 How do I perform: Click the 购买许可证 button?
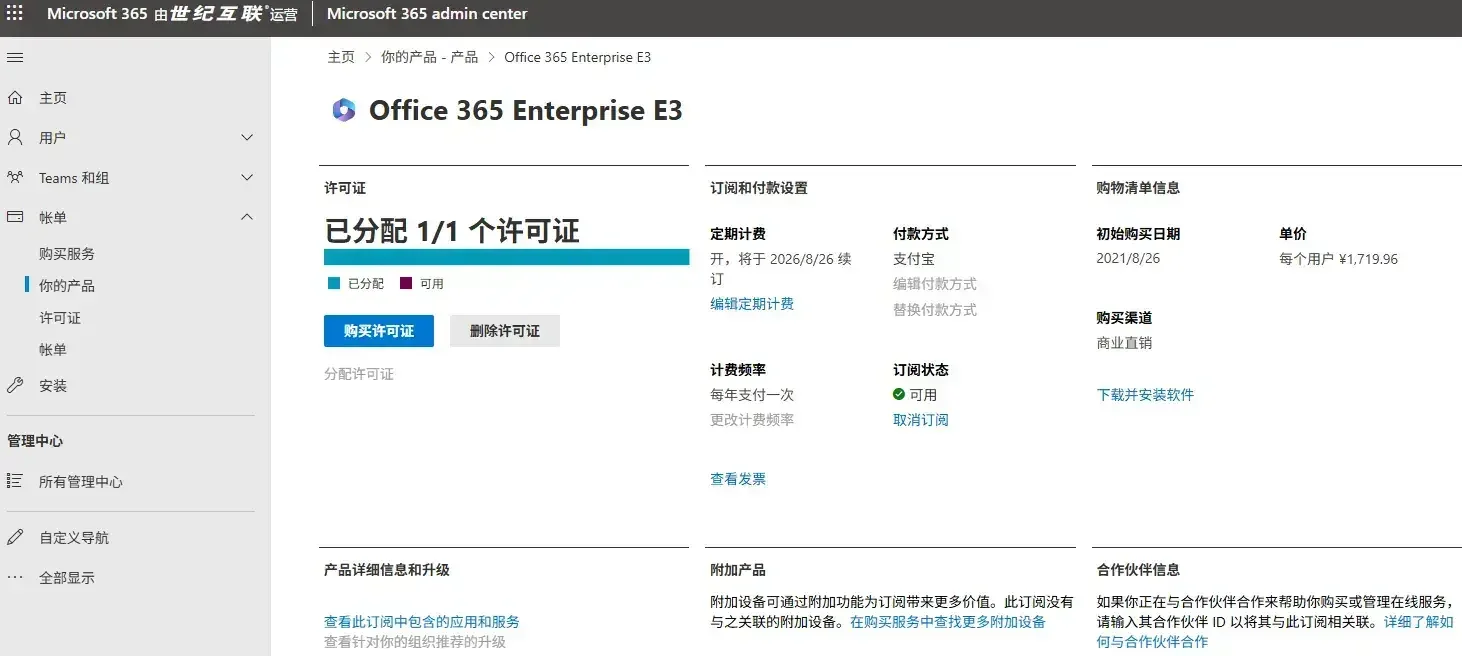[379, 331]
